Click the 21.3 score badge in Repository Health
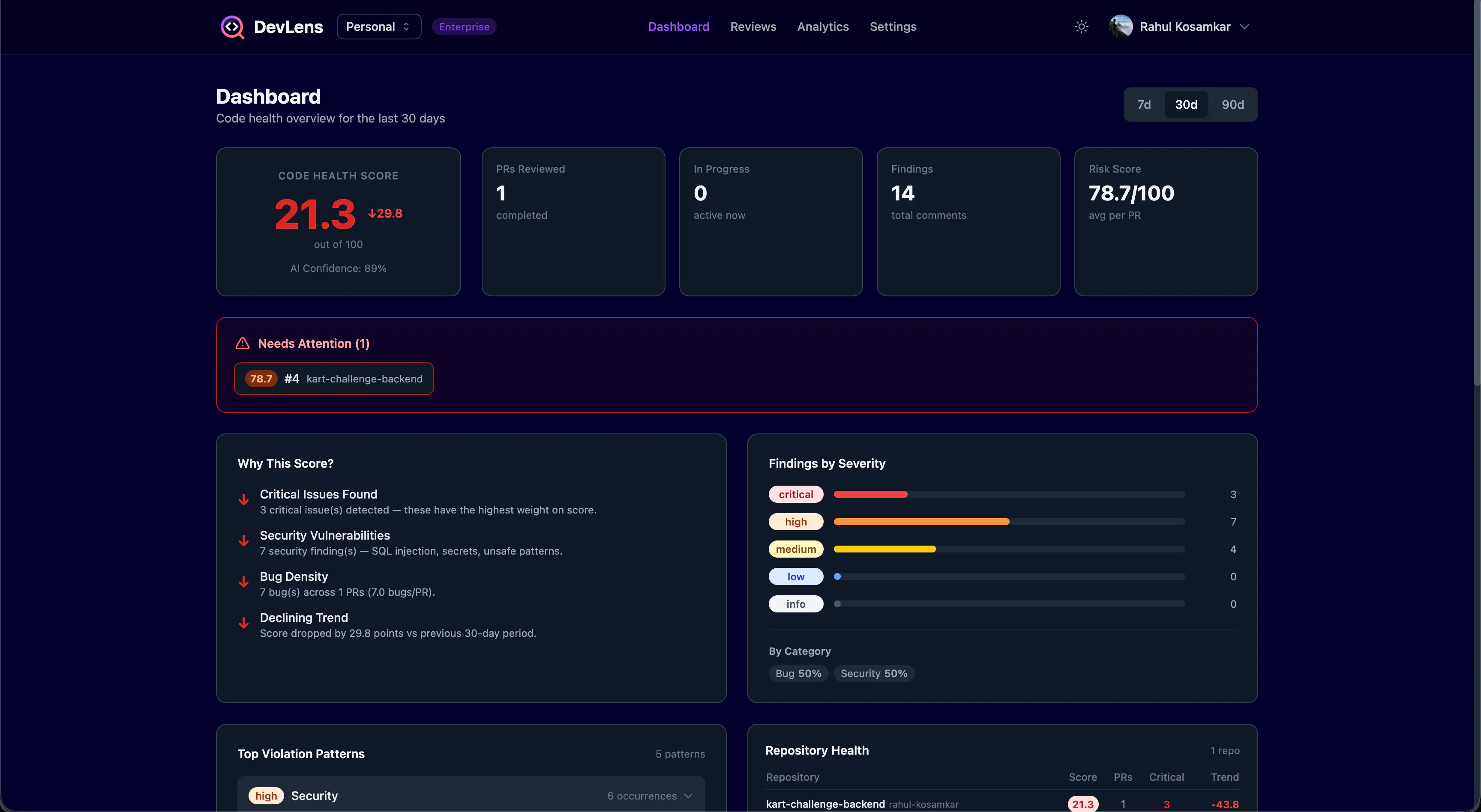The width and height of the screenshot is (1481, 812). (1082, 804)
